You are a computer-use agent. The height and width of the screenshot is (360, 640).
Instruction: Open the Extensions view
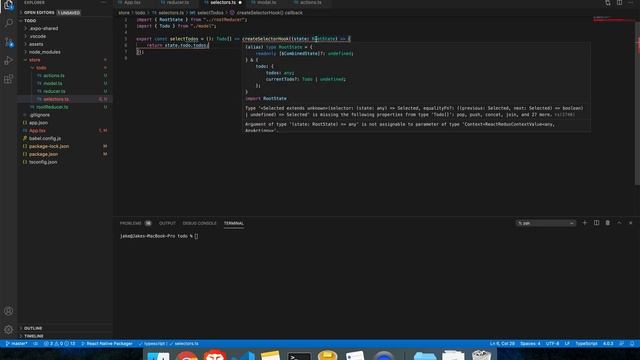point(9,79)
